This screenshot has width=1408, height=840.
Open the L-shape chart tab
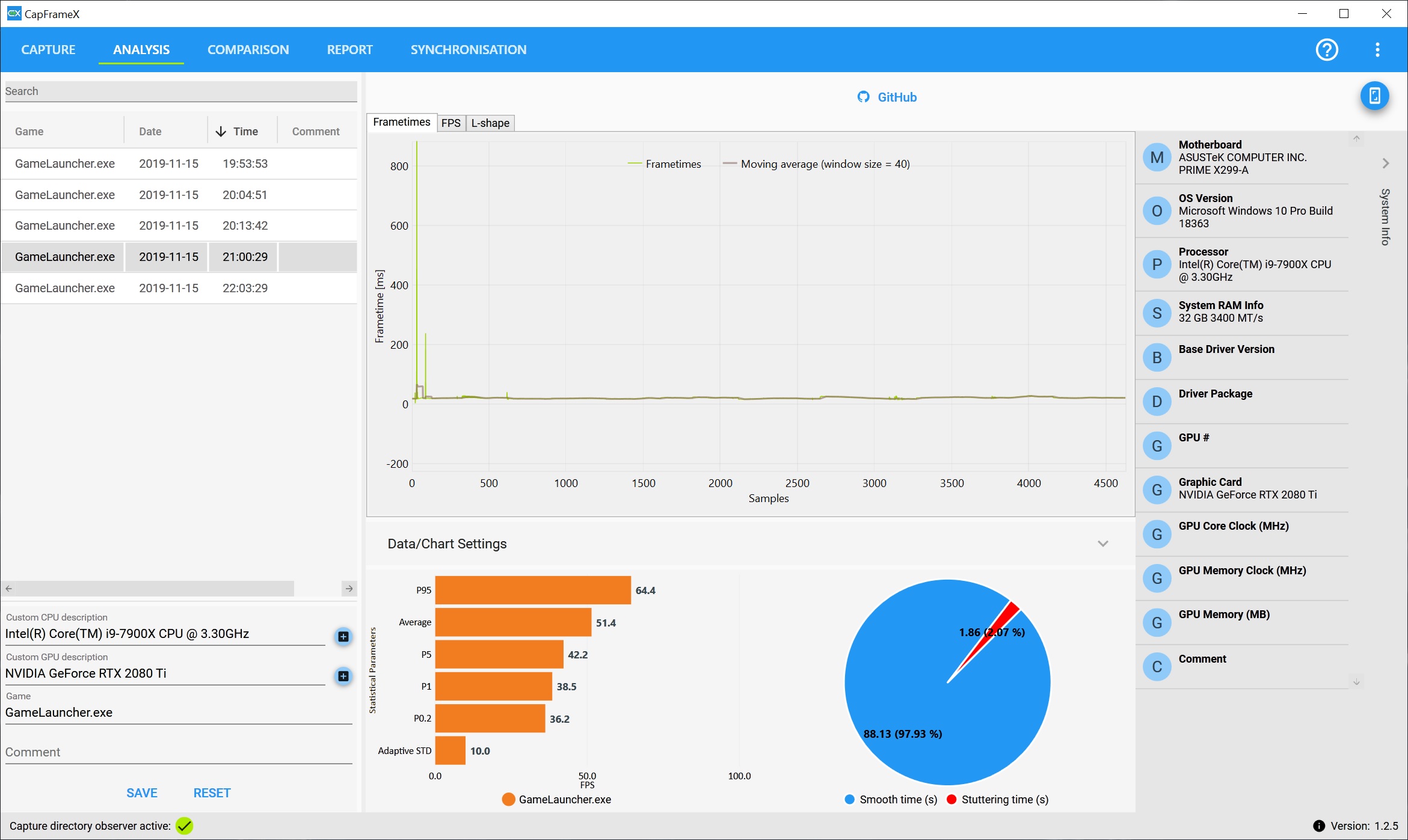(490, 123)
